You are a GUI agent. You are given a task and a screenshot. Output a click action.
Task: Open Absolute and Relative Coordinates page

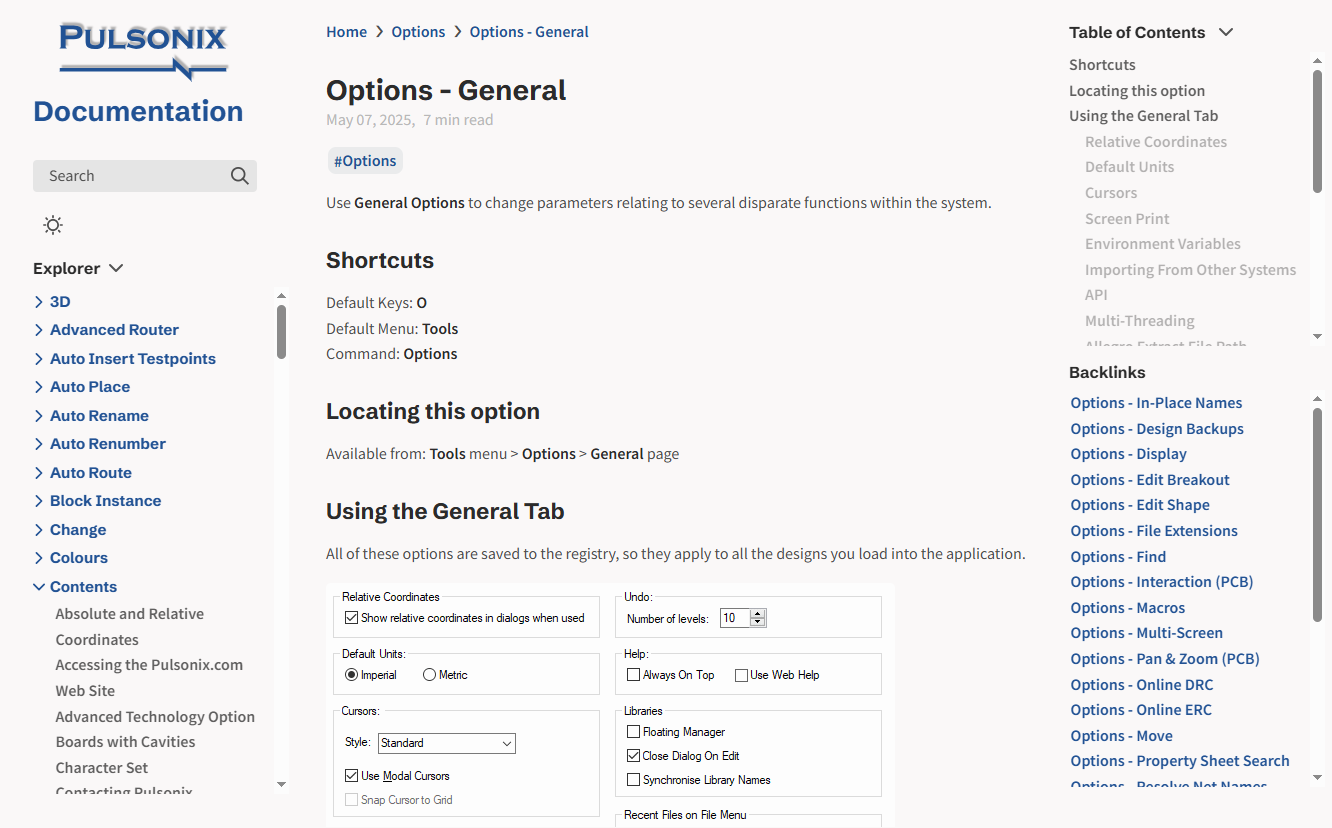pos(129,627)
